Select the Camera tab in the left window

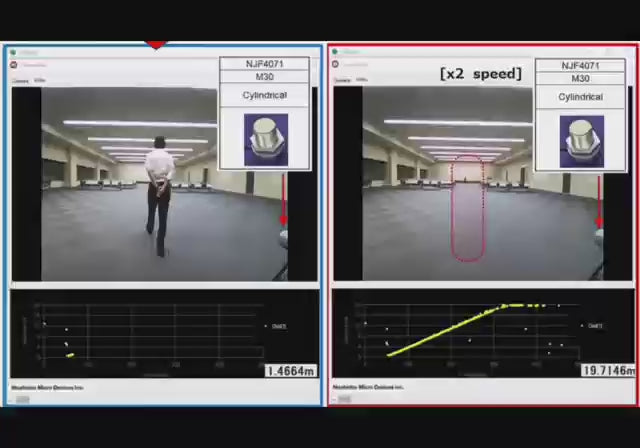pyautogui.click(x=20, y=81)
